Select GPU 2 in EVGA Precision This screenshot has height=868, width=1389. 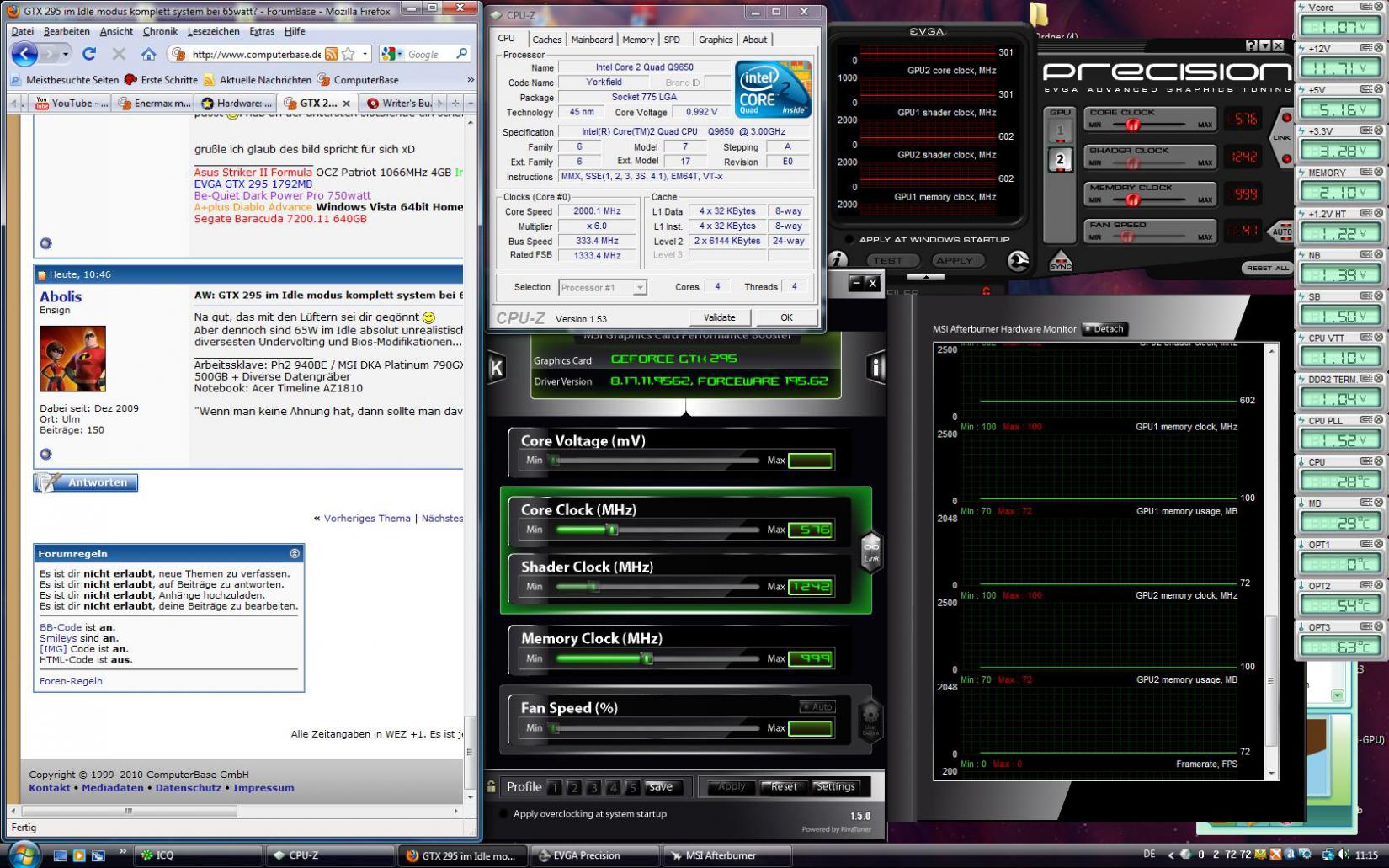(x=1060, y=159)
